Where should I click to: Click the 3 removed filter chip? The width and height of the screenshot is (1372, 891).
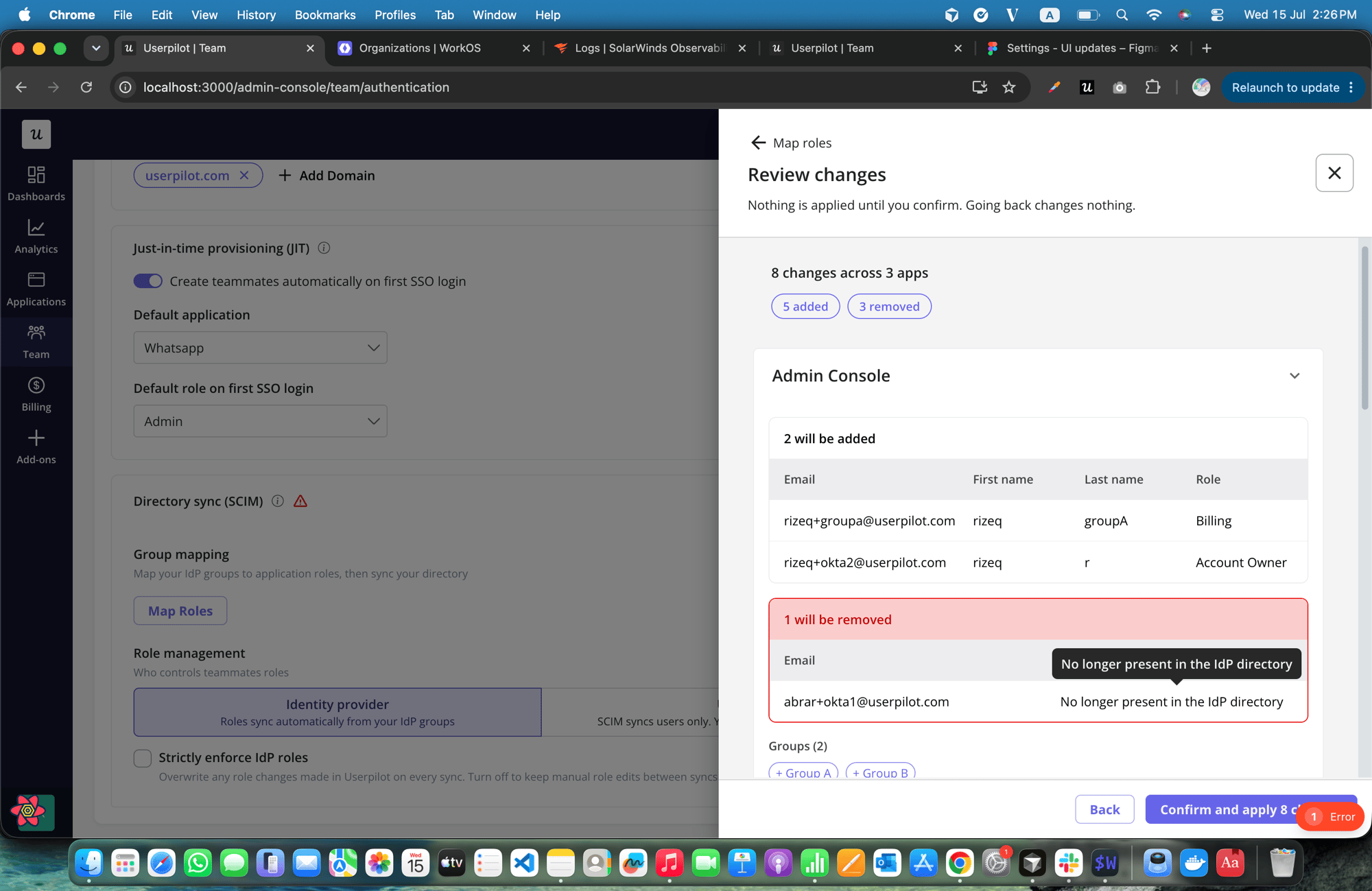pos(889,307)
